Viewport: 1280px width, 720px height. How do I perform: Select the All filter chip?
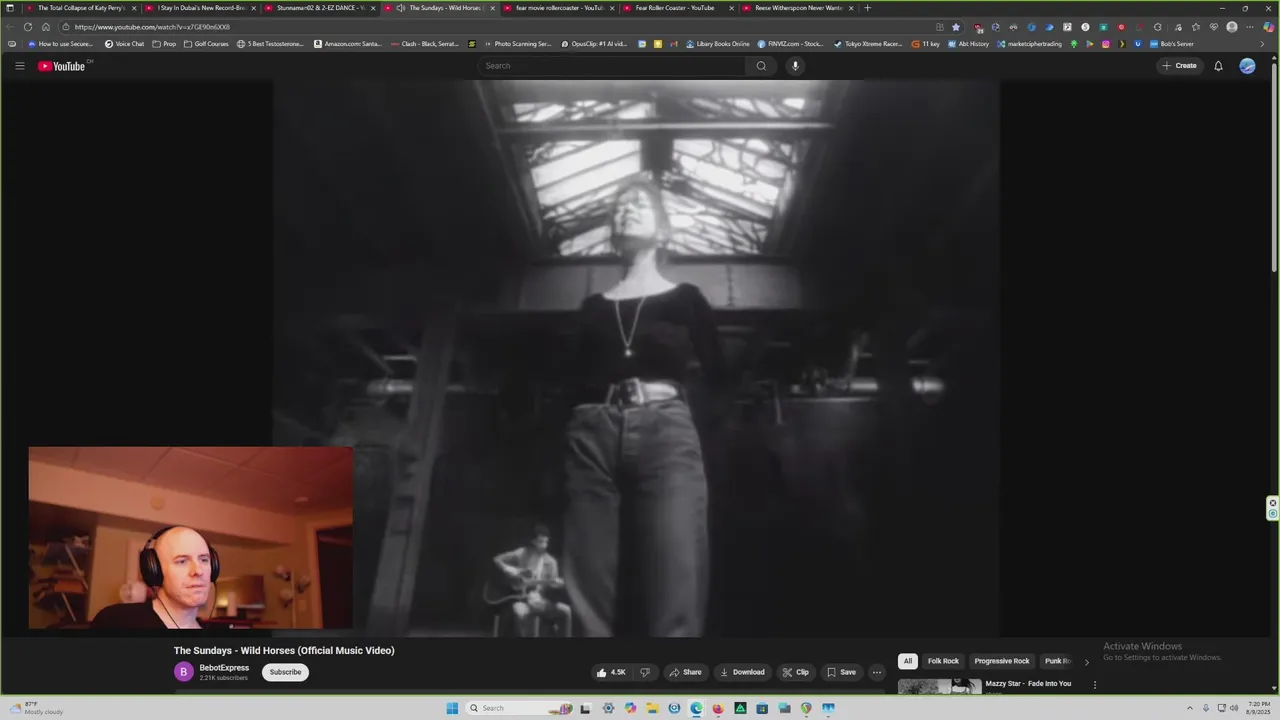pyautogui.click(x=907, y=661)
